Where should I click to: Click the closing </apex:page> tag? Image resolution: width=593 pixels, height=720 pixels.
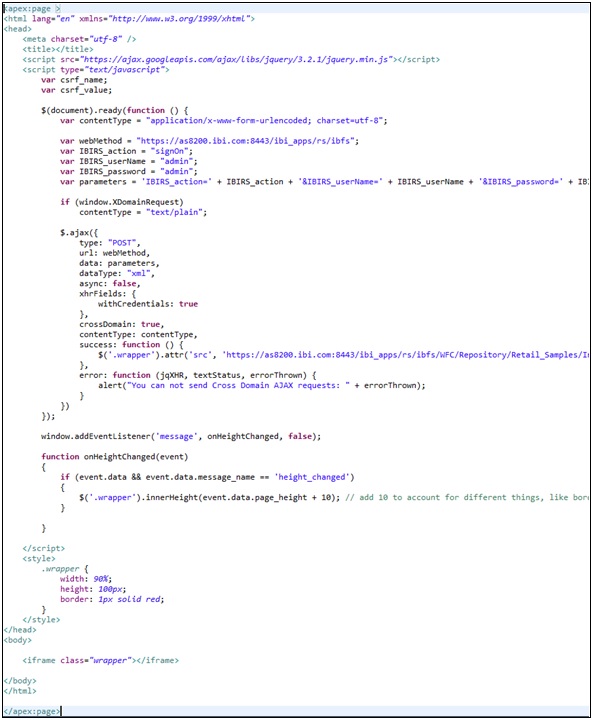point(32,711)
